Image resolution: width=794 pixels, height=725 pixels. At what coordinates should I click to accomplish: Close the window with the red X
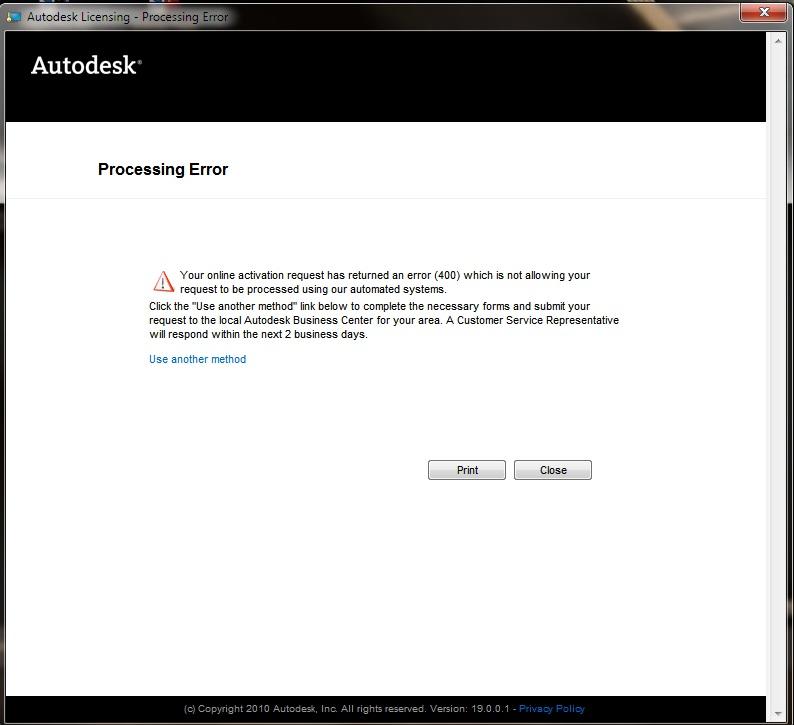(x=767, y=13)
